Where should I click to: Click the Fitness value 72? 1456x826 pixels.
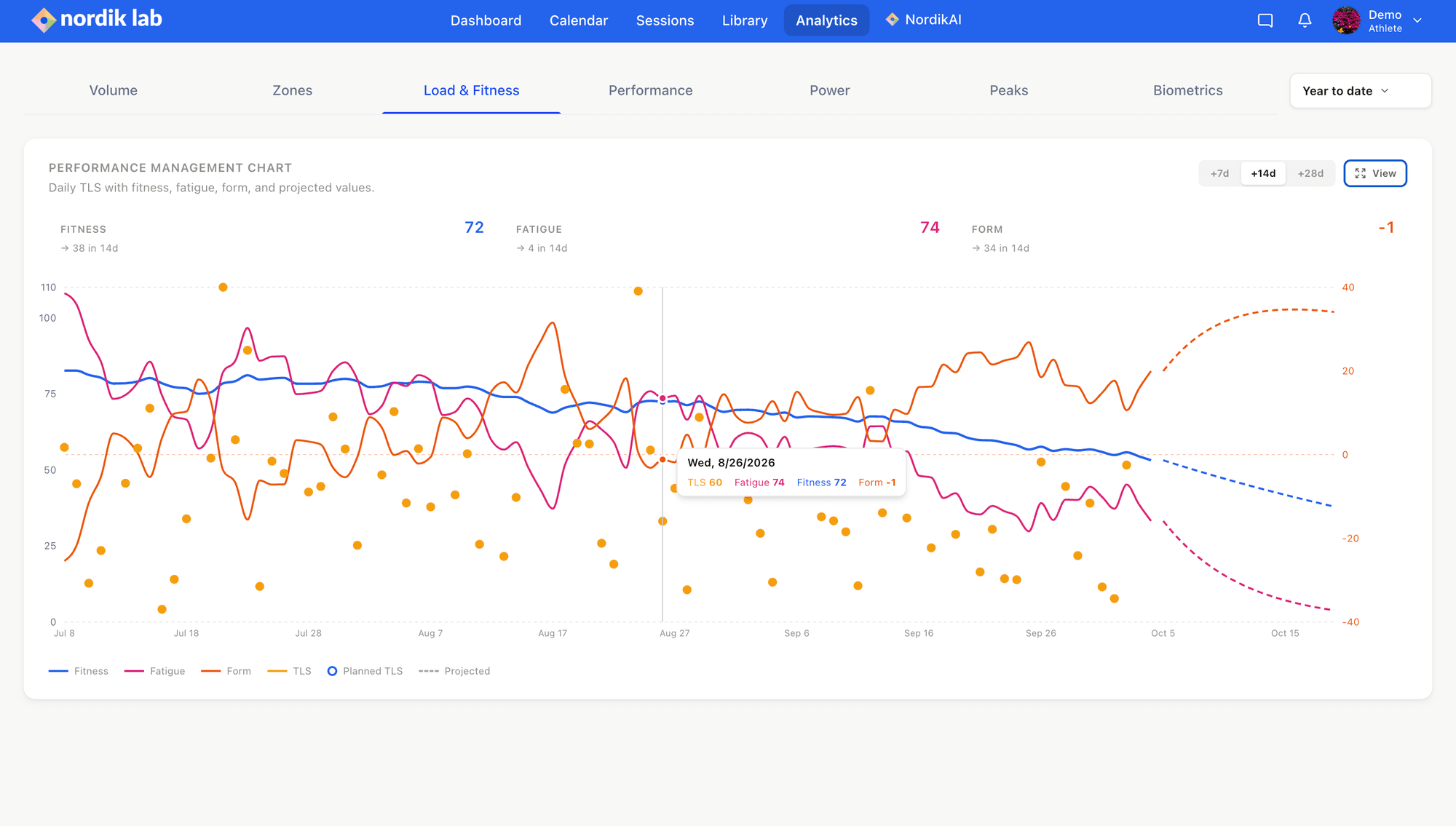click(474, 228)
